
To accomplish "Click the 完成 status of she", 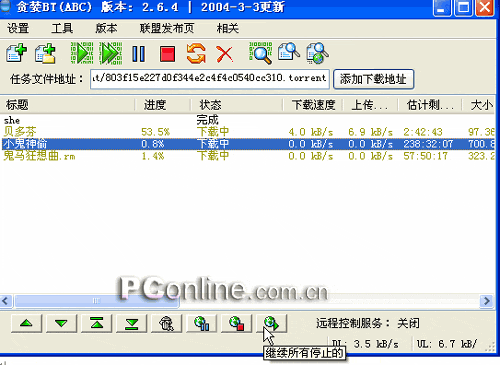I will 207,120.
